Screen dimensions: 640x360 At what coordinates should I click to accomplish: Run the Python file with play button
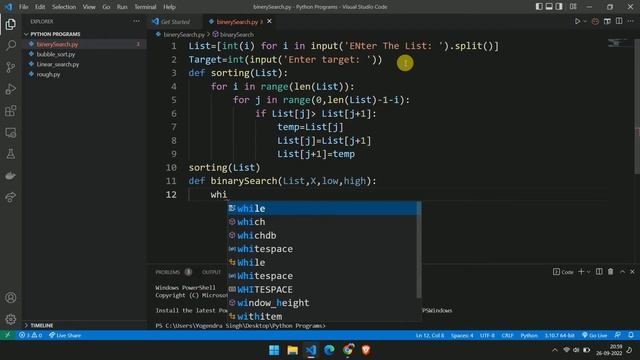click(x=577, y=21)
